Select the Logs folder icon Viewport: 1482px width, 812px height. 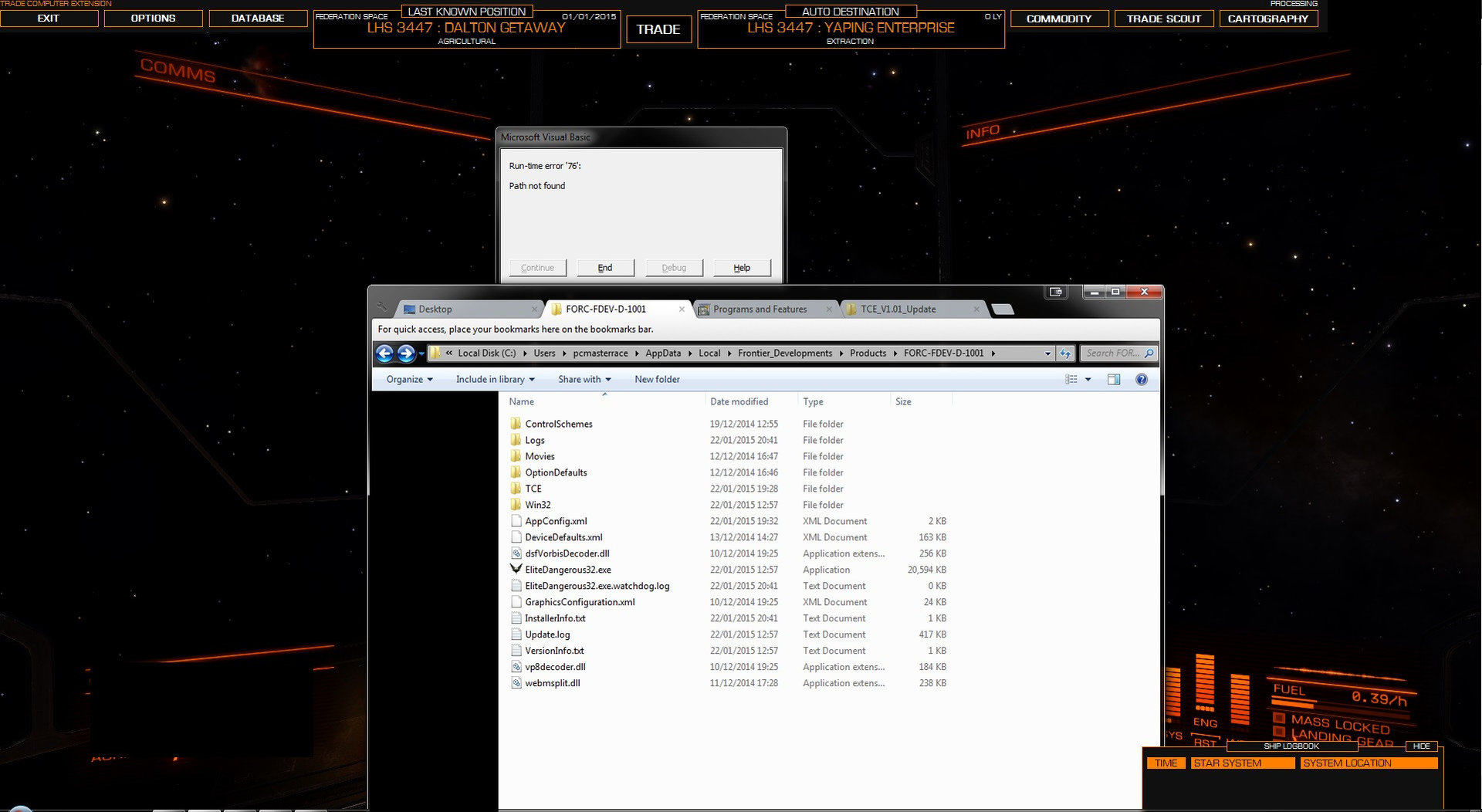point(516,440)
